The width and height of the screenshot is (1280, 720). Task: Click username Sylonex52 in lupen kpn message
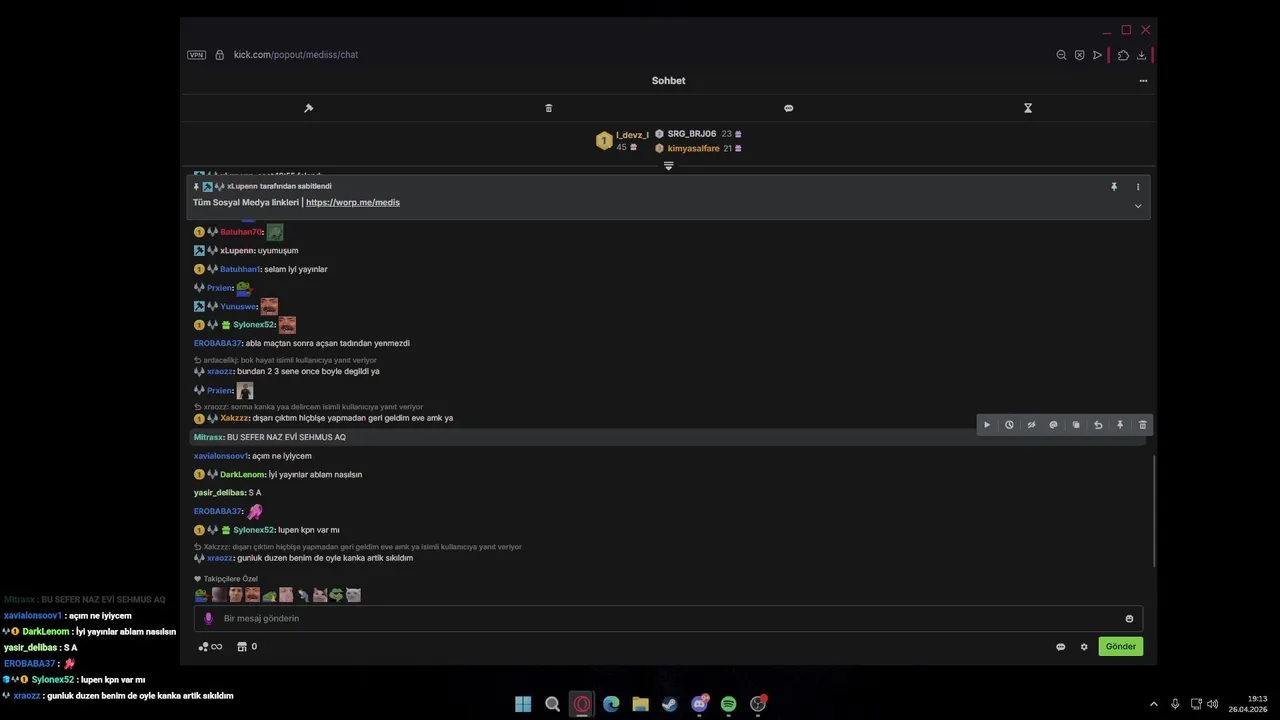pos(254,530)
